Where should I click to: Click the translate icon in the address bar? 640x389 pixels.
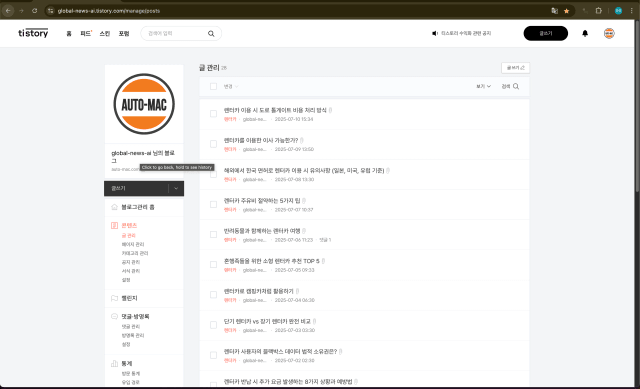[x=554, y=11]
